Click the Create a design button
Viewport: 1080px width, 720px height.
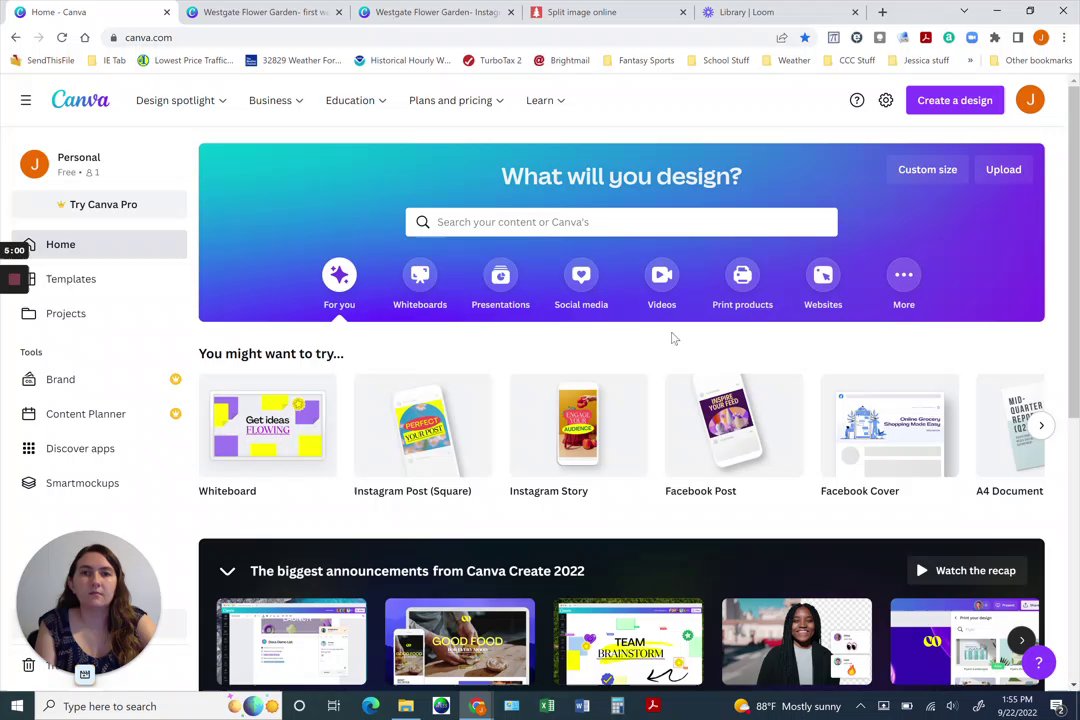point(955,101)
